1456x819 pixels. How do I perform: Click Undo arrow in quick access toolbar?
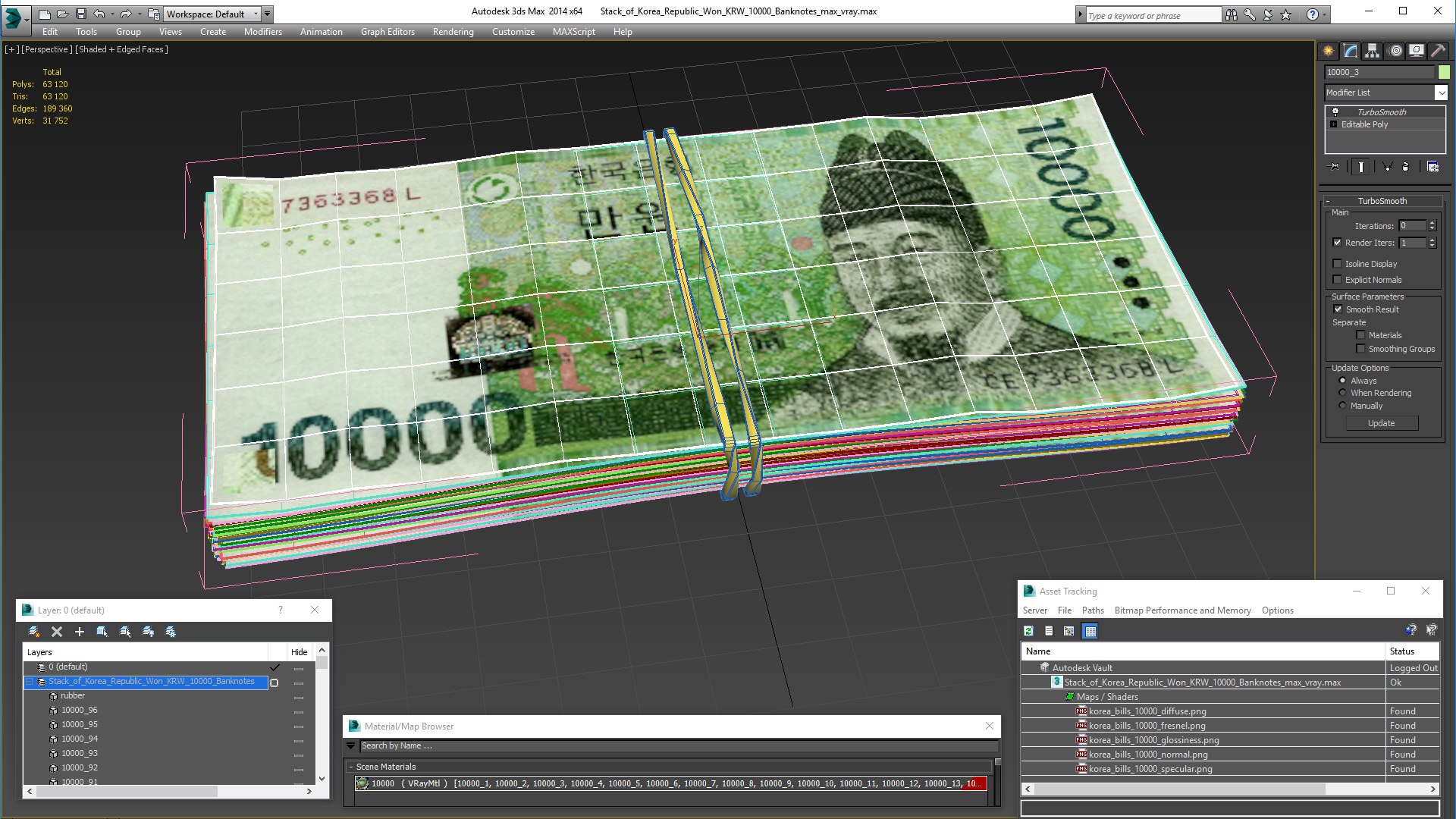tap(99, 14)
